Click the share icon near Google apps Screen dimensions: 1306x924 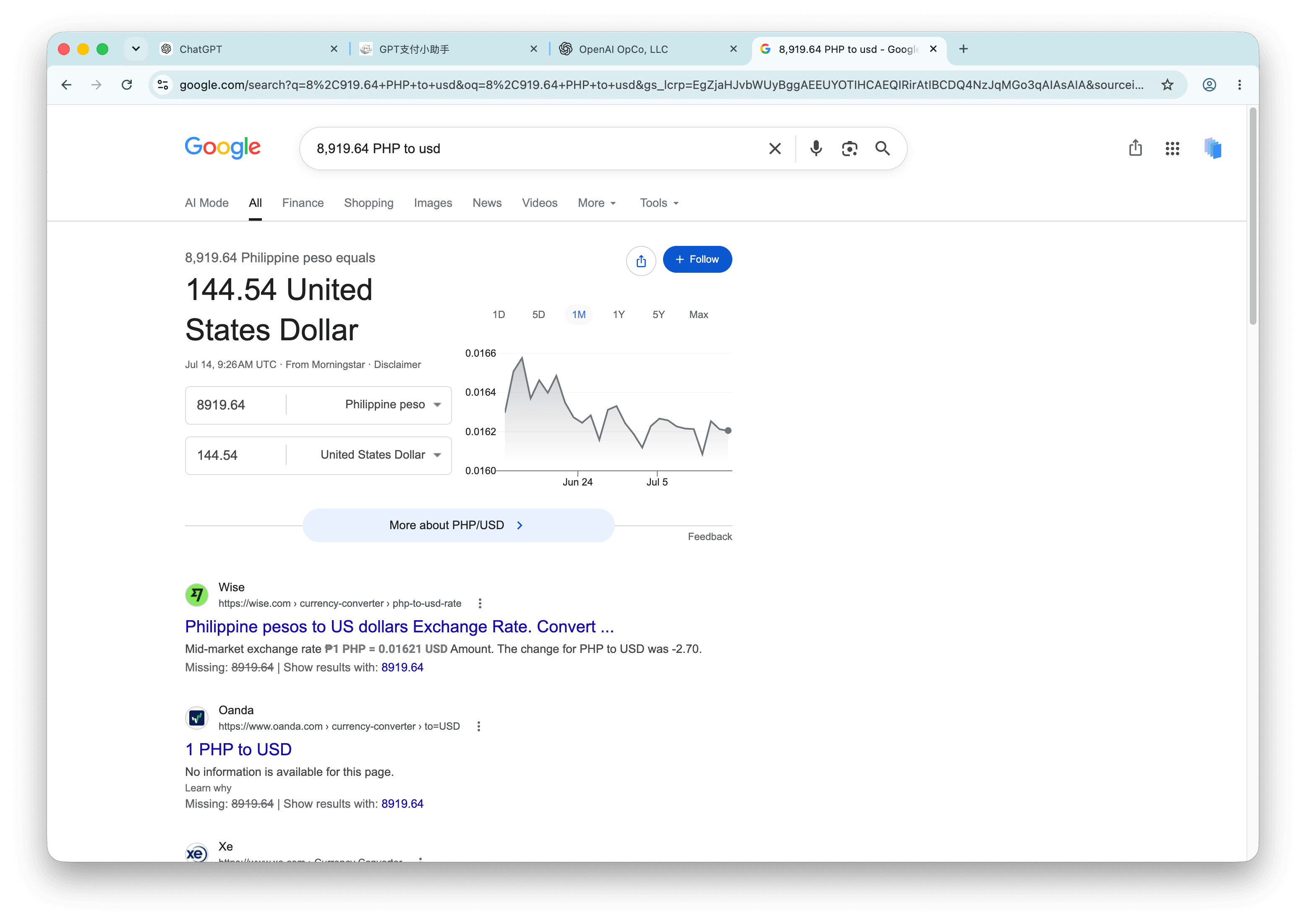1135,148
